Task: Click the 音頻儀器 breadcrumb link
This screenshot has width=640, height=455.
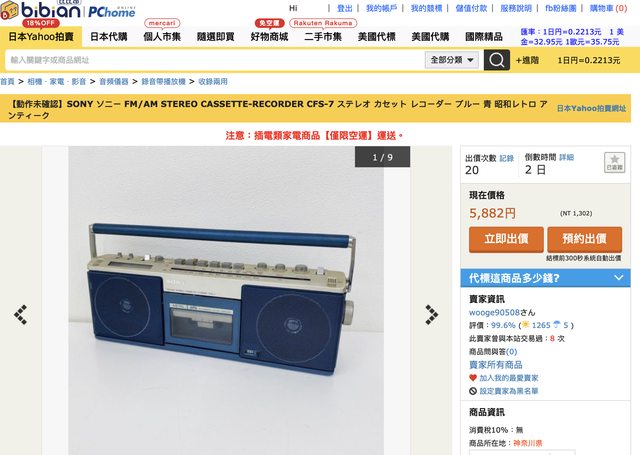Action: pyautogui.click(x=114, y=82)
